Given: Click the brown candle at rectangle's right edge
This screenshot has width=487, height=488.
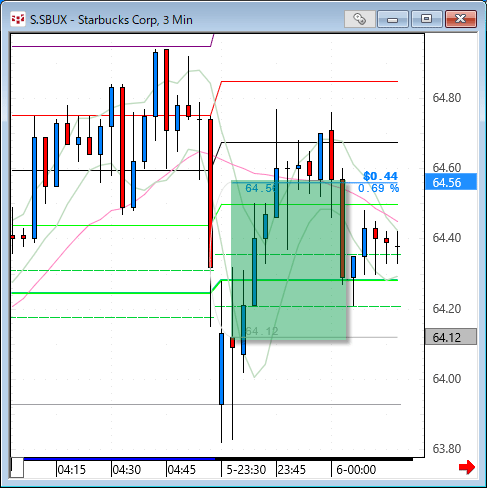Looking at the screenshot, I should [342, 229].
